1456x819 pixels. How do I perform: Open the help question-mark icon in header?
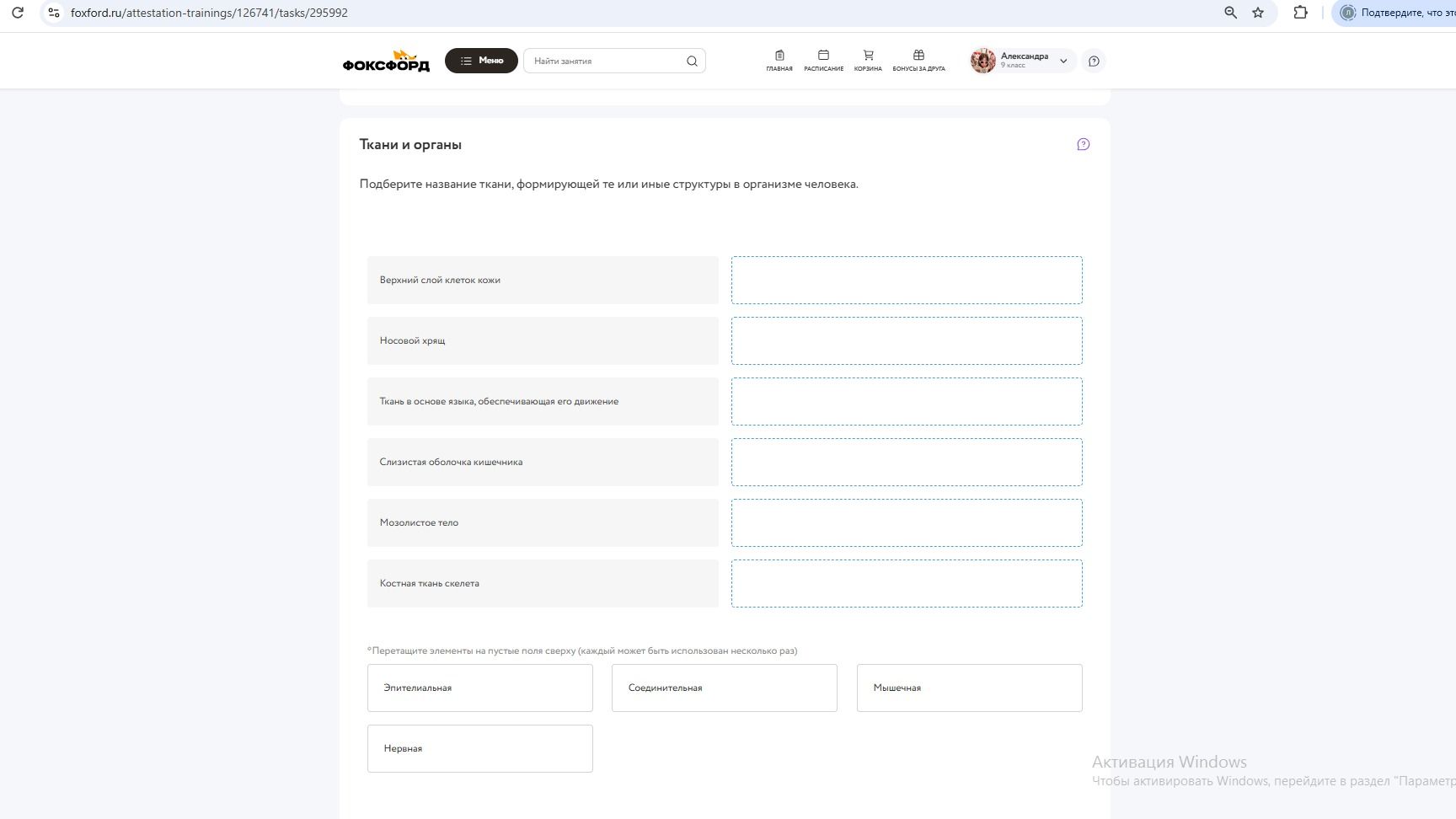click(1094, 61)
